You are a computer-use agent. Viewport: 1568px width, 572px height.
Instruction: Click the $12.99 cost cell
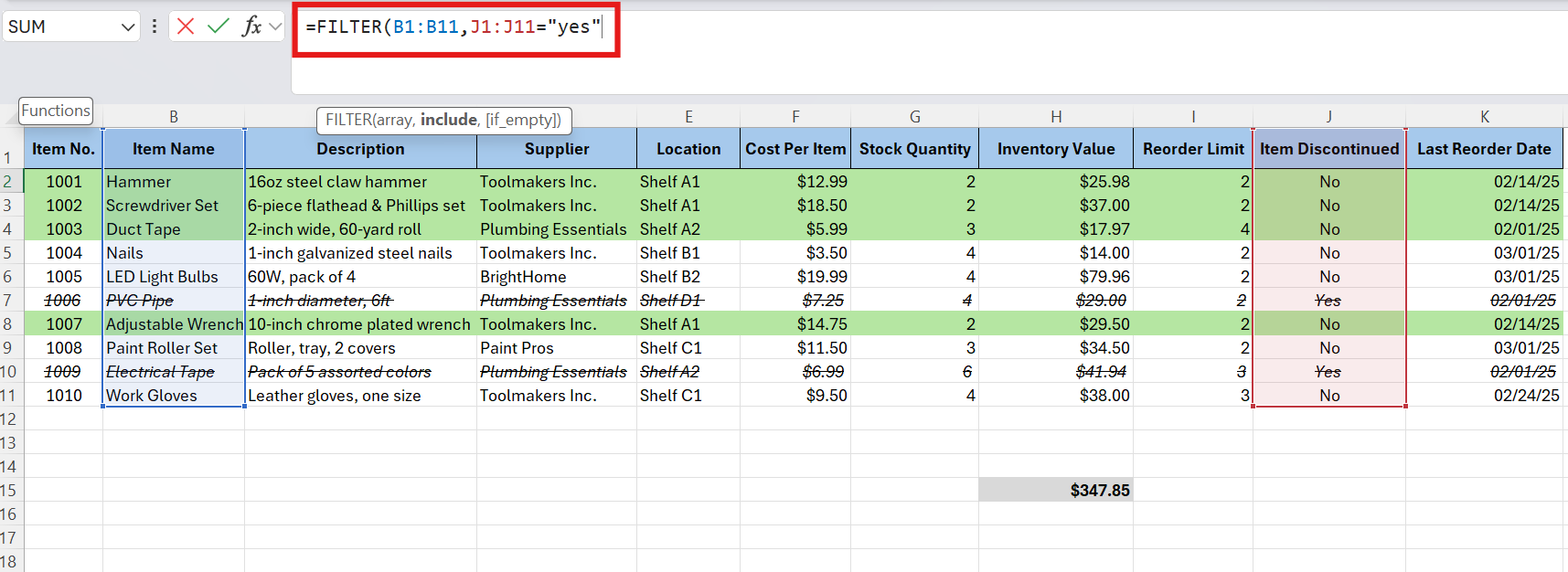point(795,182)
